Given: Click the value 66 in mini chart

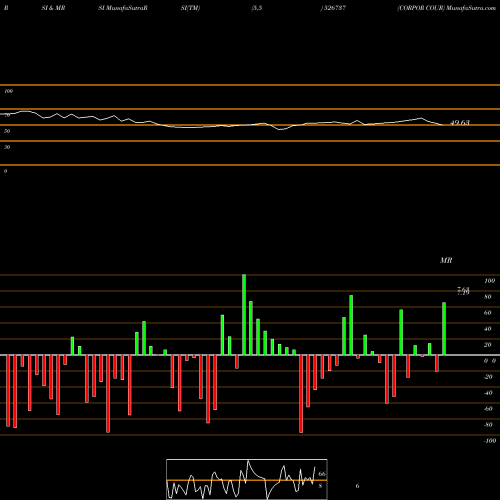Looking at the screenshot, I should coord(322,474).
